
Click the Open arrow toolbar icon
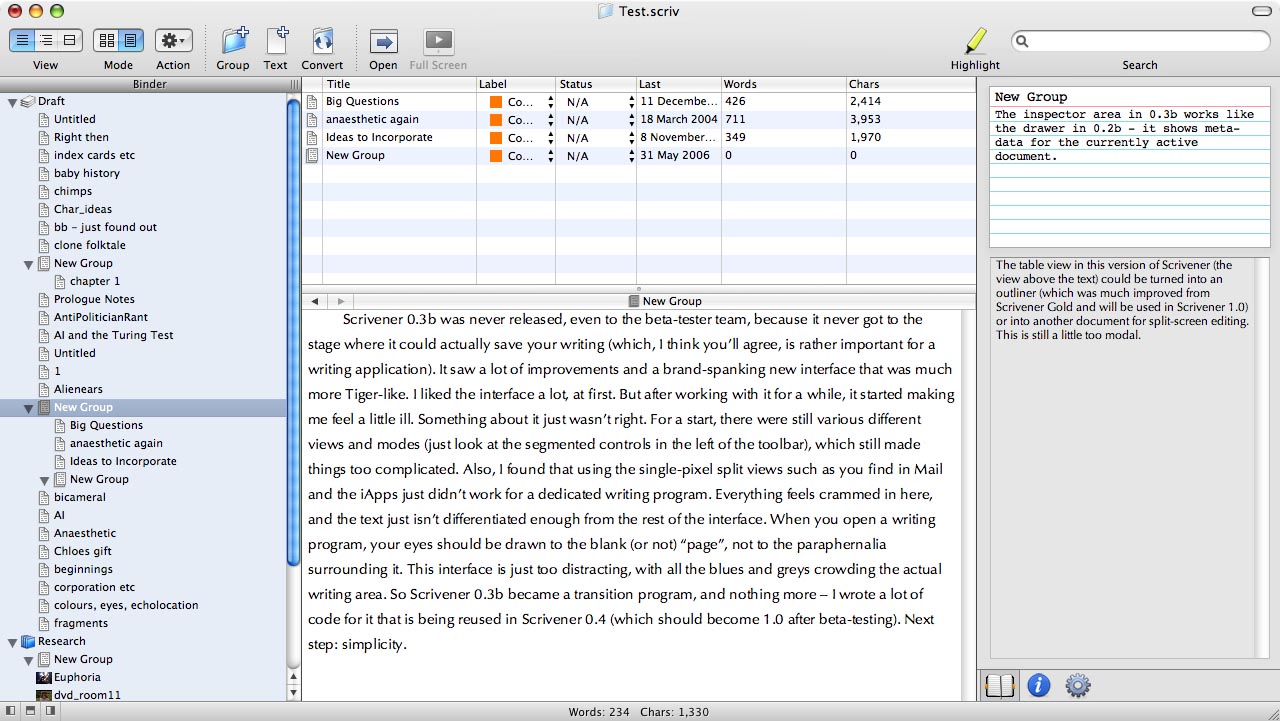[x=383, y=41]
